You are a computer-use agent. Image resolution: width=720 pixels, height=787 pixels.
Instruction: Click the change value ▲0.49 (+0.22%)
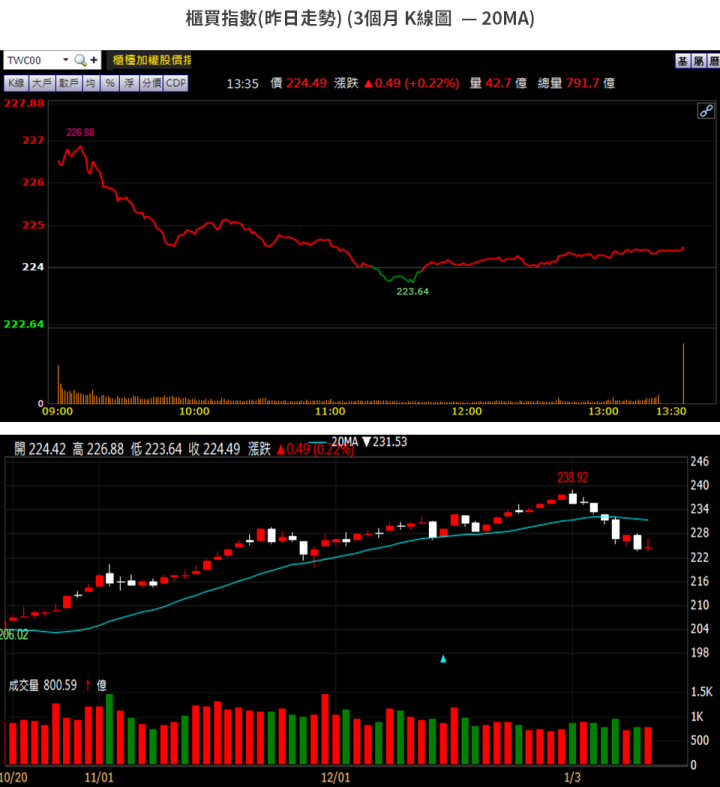411,83
